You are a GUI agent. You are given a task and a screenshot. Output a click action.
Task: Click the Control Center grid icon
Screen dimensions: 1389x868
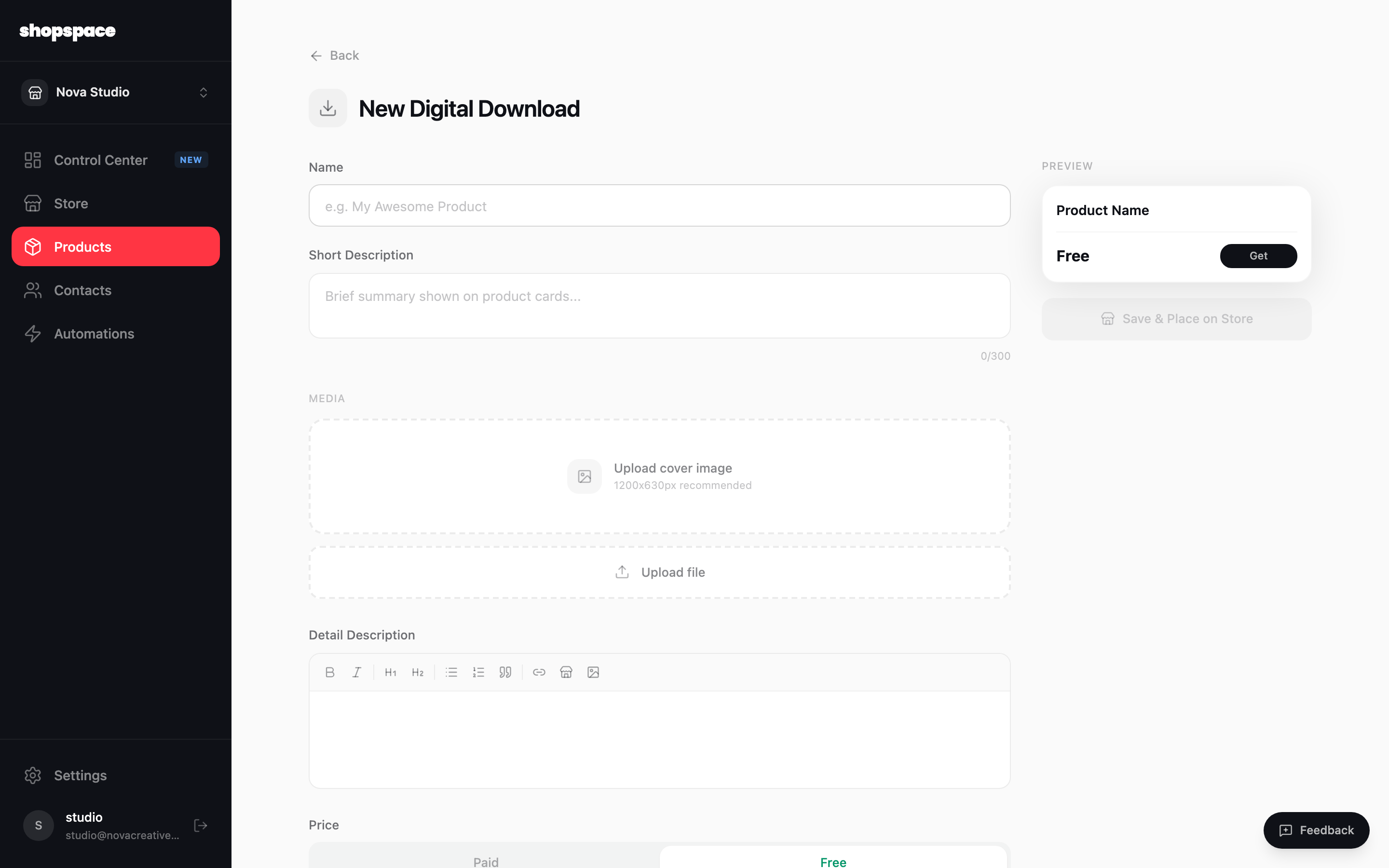click(x=33, y=160)
